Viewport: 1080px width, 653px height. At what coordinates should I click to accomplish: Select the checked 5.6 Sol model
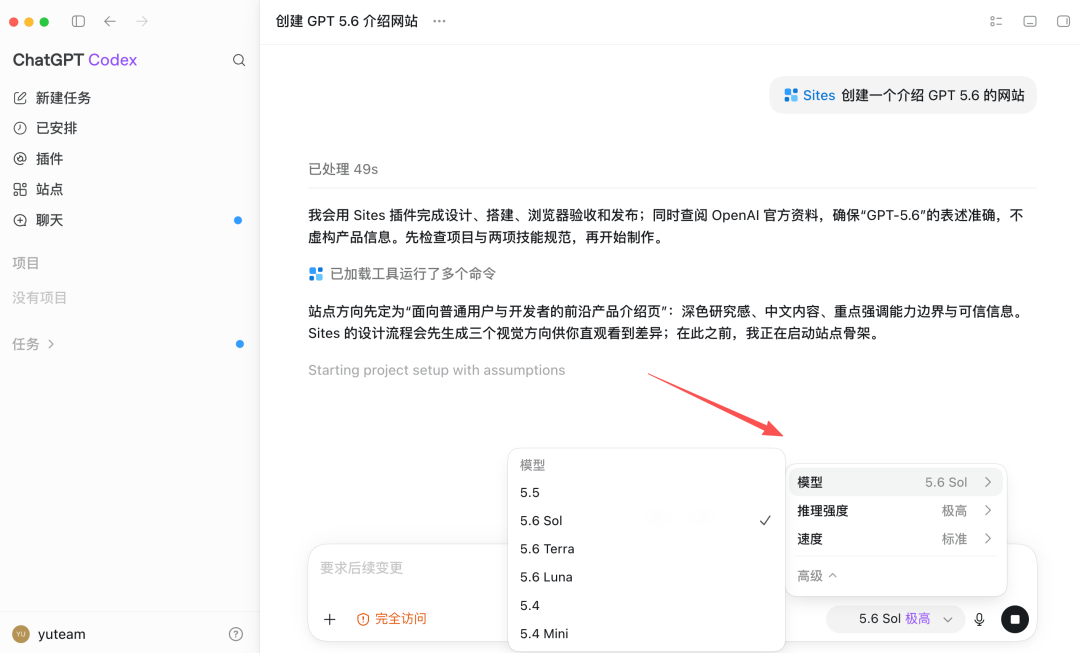coord(646,521)
